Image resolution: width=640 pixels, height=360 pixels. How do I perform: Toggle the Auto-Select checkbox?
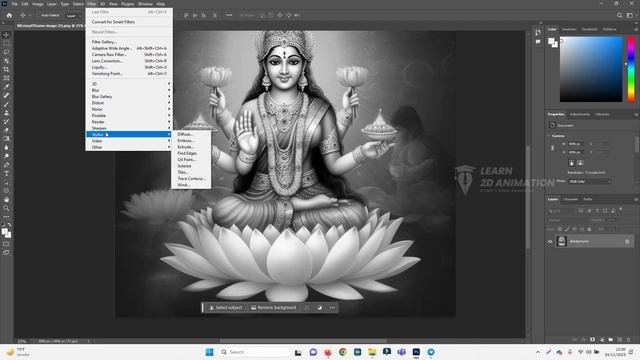39,16
